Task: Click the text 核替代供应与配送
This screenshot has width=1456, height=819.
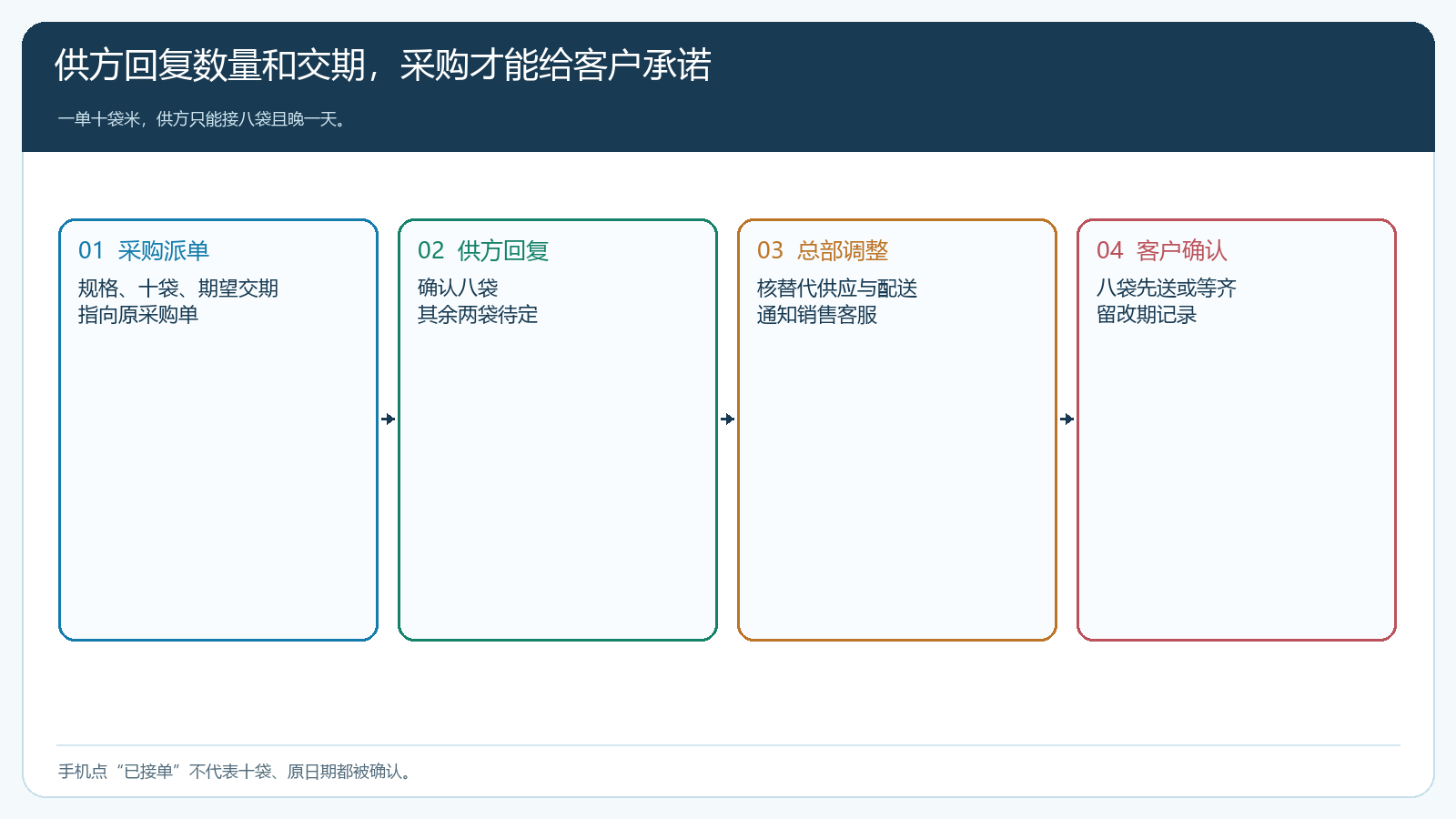Action: pyautogui.click(x=837, y=288)
